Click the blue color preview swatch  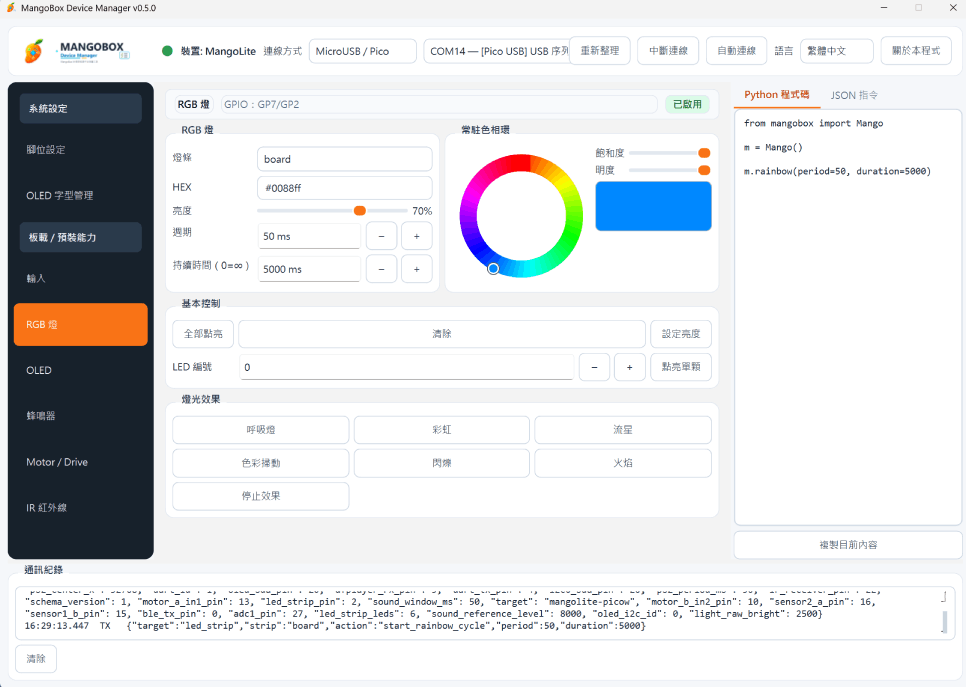[x=653, y=206]
